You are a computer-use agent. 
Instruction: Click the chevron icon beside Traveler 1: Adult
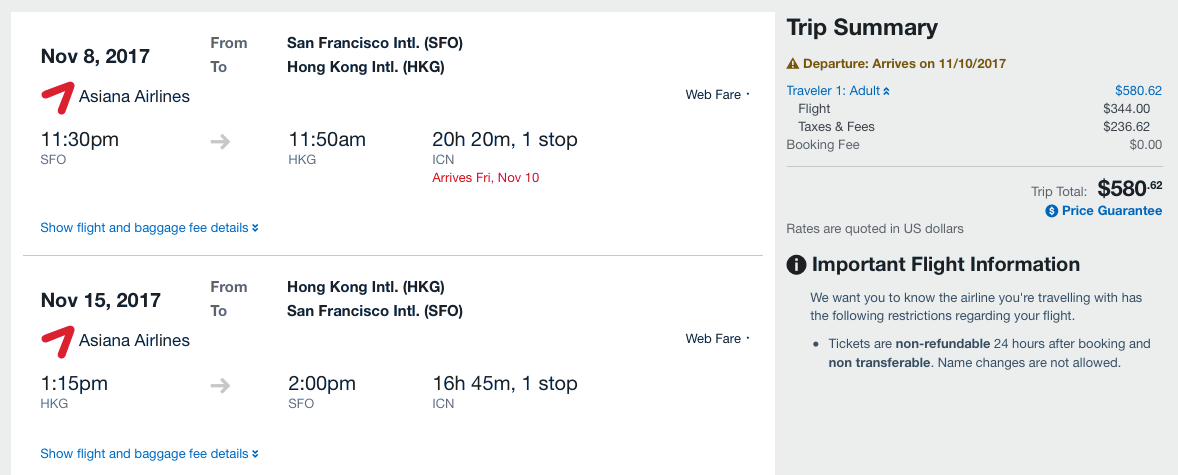[886, 91]
